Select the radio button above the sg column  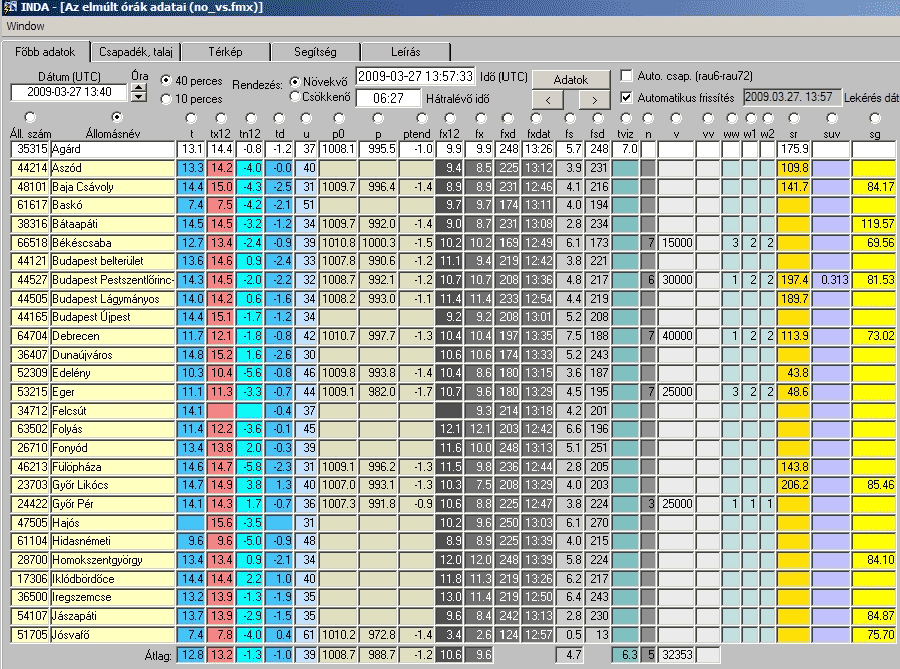click(875, 118)
